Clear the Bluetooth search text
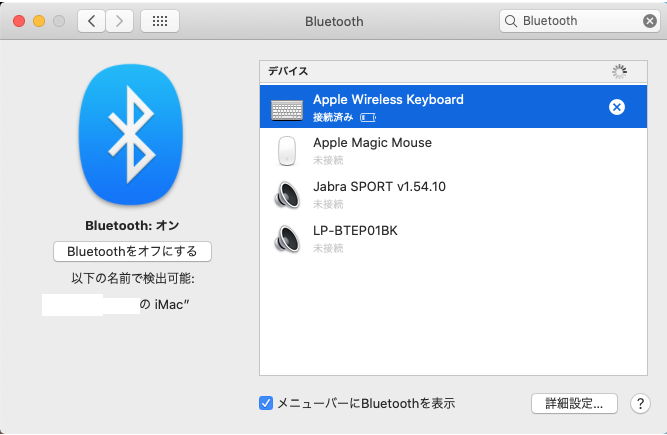This screenshot has width=667, height=435. (x=650, y=20)
